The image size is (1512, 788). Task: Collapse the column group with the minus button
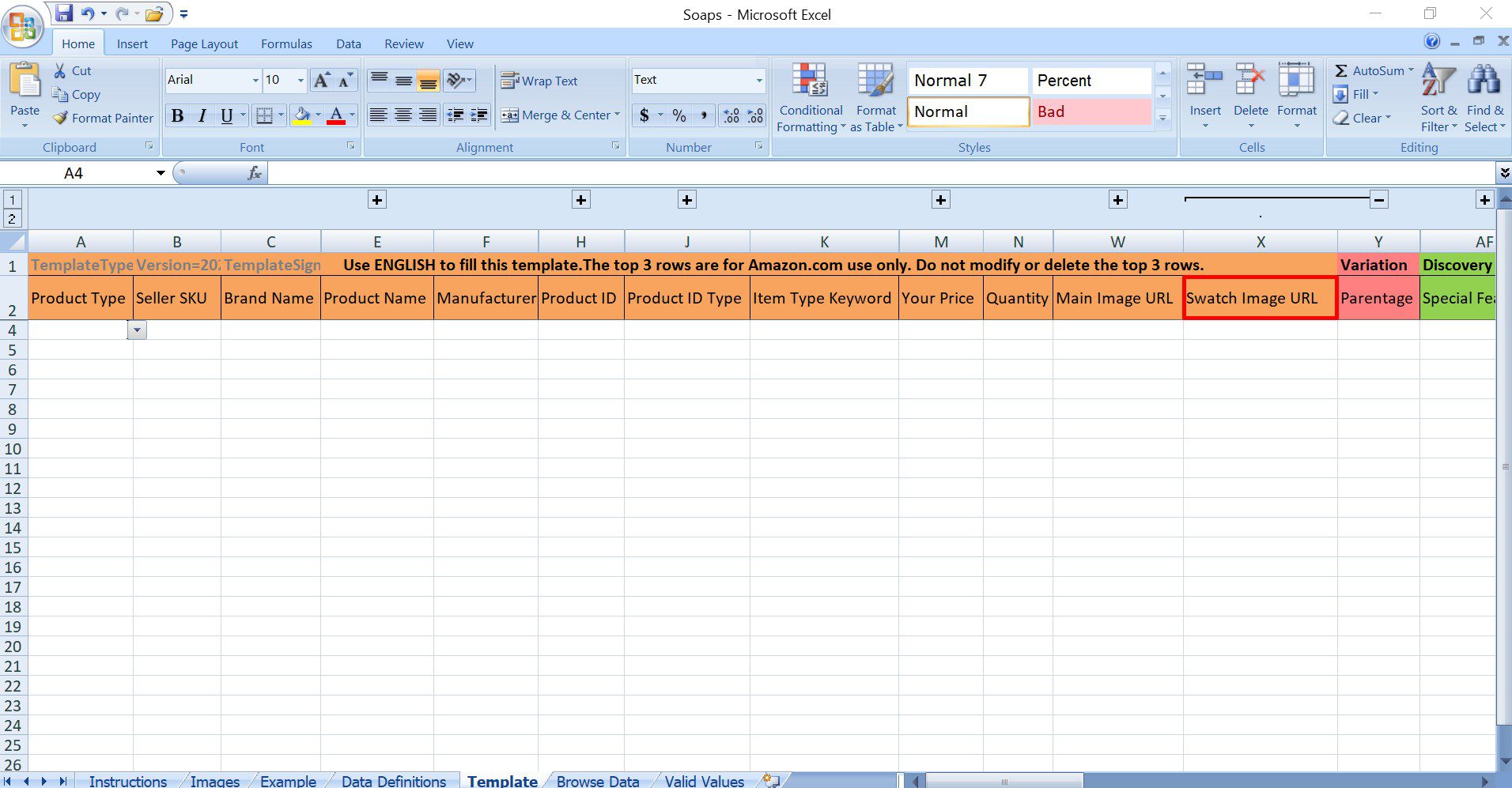pyautogui.click(x=1379, y=200)
